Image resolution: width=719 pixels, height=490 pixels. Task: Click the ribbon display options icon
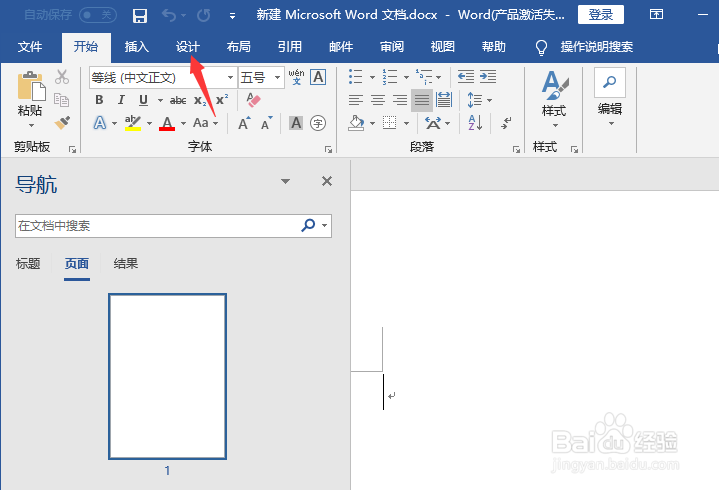657,15
